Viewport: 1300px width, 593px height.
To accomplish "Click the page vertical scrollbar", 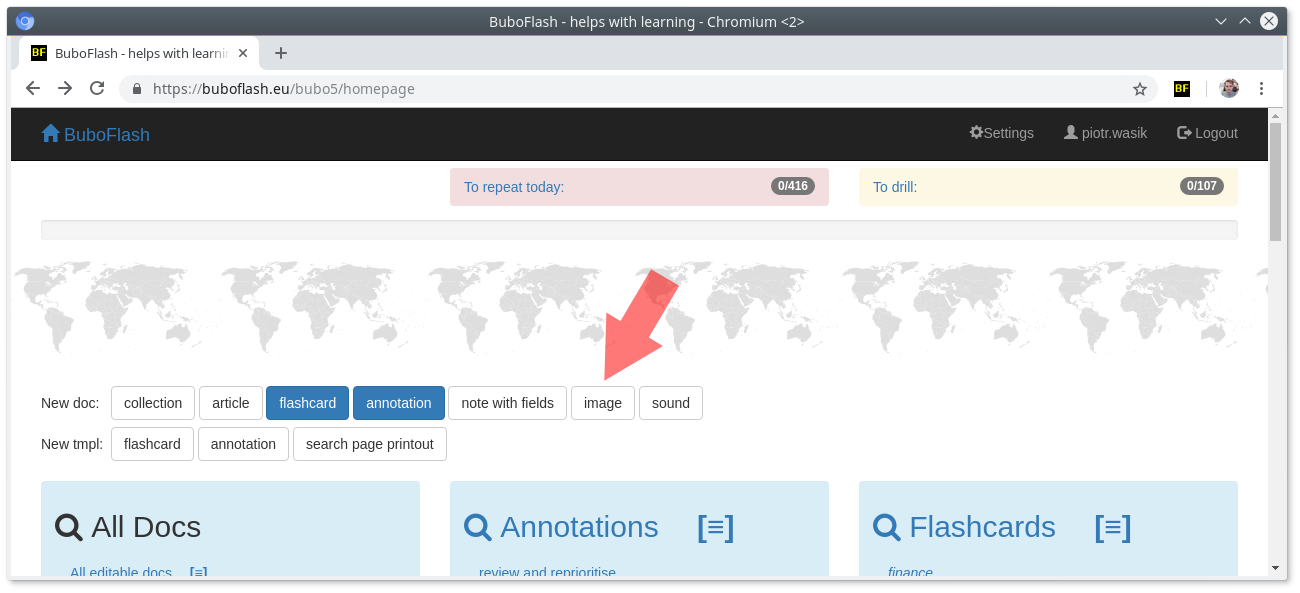I will click(x=1275, y=182).
